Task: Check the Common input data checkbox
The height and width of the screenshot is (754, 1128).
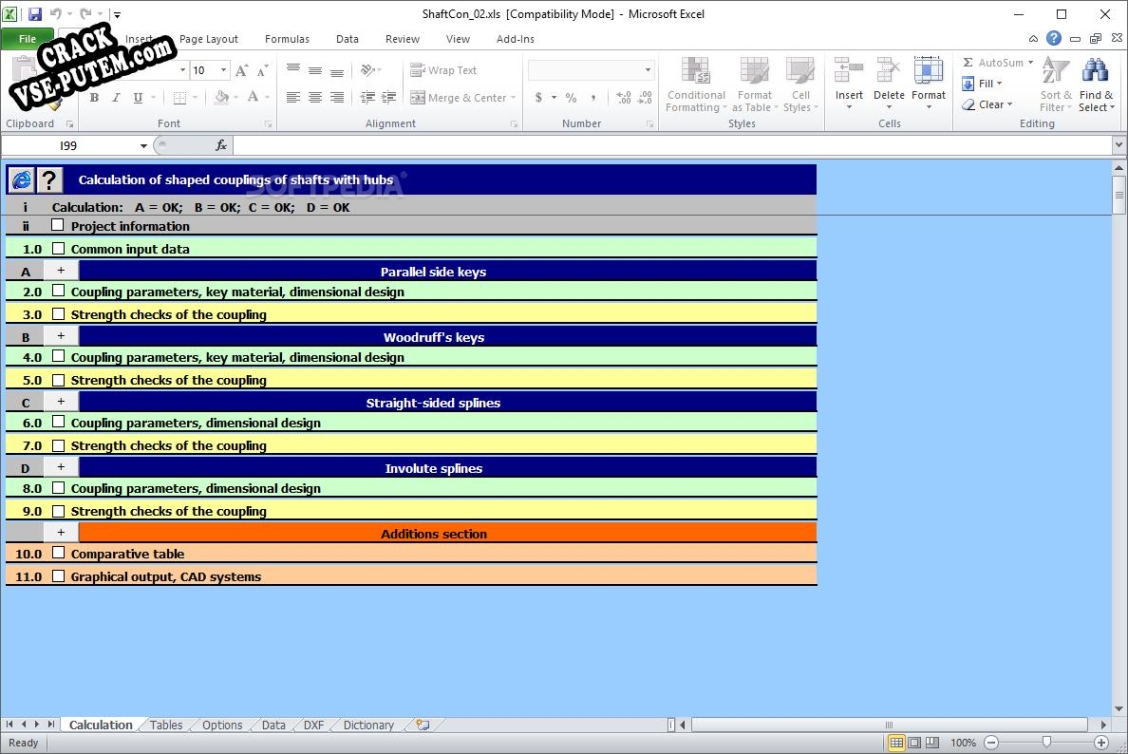Action: 58,249
